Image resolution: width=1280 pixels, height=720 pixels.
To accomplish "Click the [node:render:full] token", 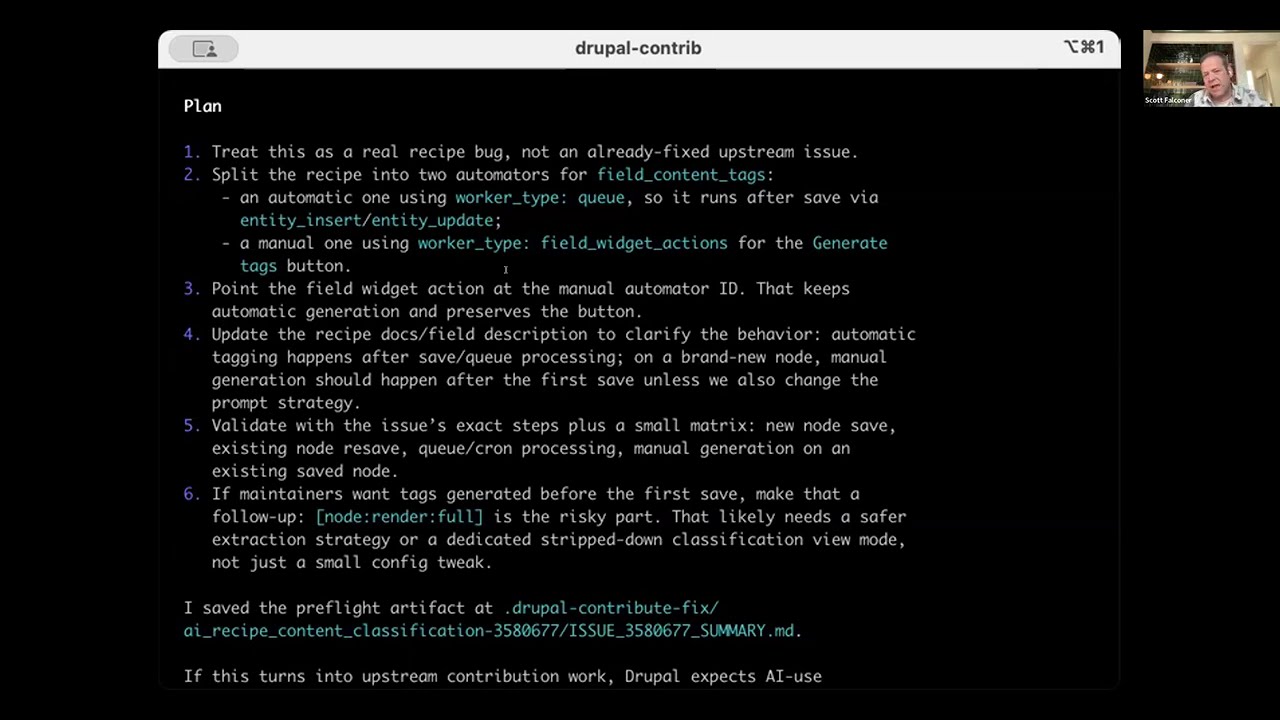I will [x=399, y=517].
